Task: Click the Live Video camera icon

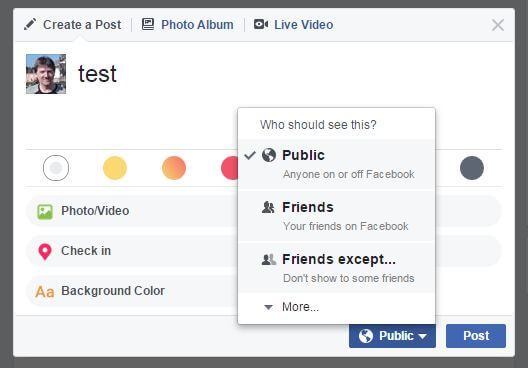Action: click(x=261, y=24)
